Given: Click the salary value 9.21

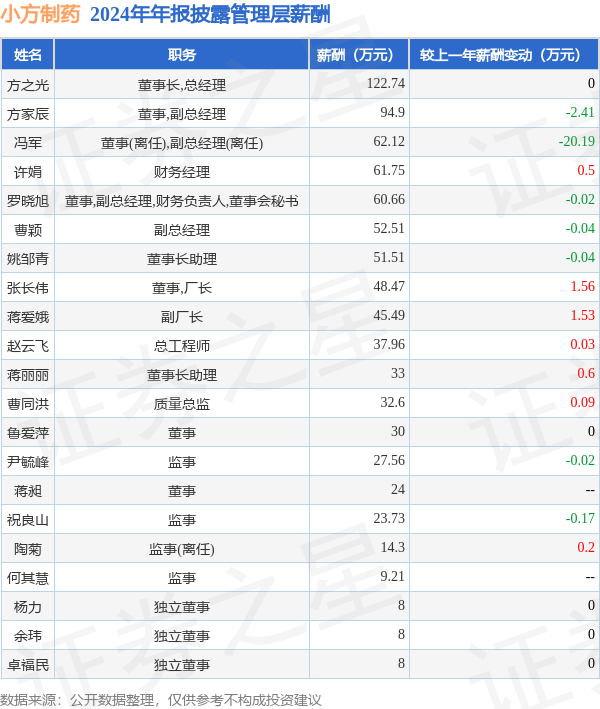Looking at the screenshot, I should click(x=392, y=577).
